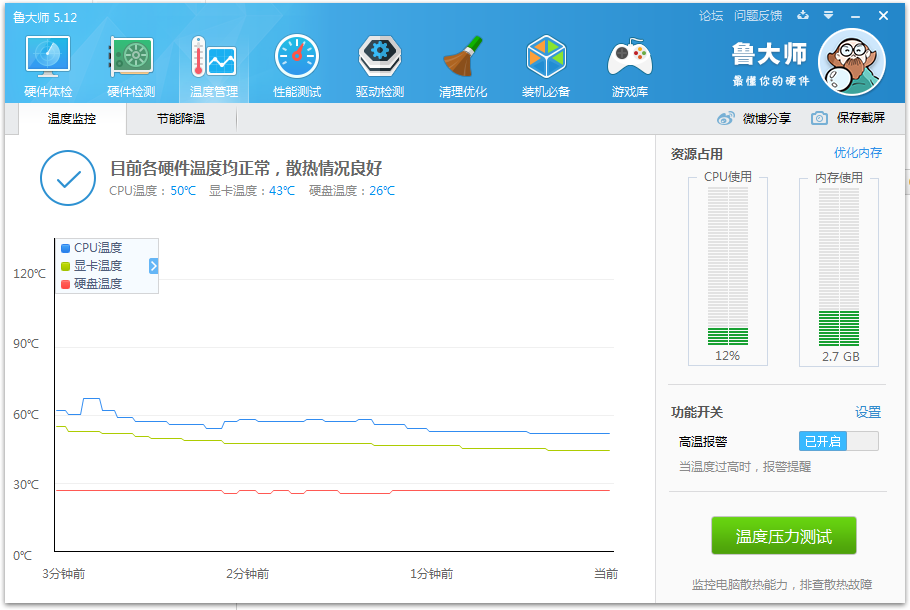Click the 鲁大师 mascot avatar

851,62
